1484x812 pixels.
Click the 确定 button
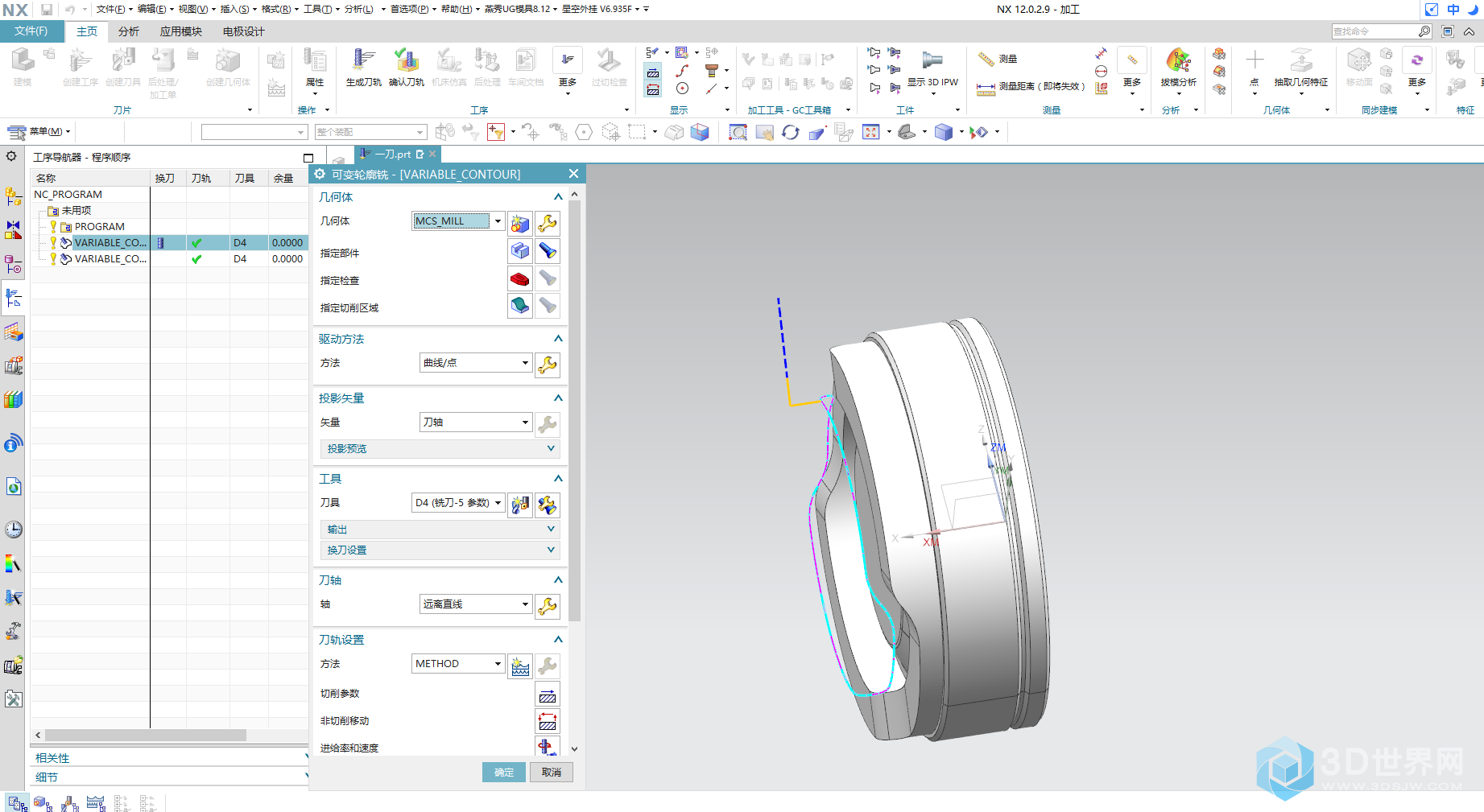[504, 773]
